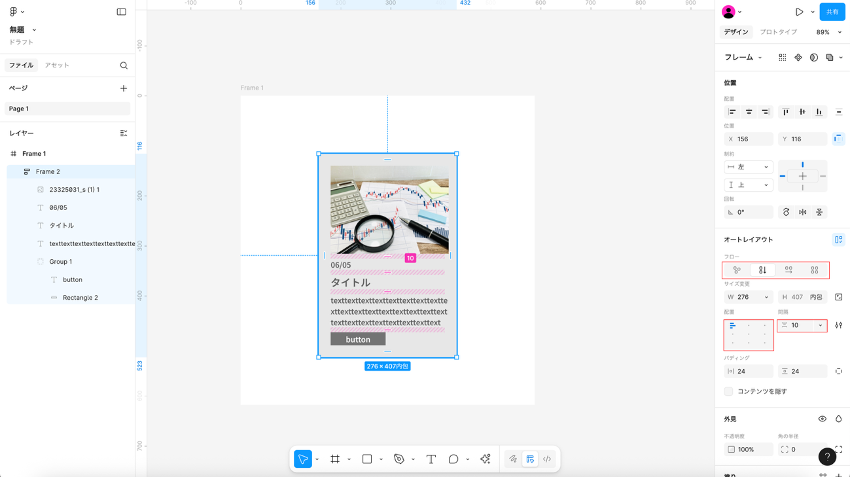Viewport: 850px width, 478px height.
Task: Click the Rectangle shape tool
Action: (367, 459)
